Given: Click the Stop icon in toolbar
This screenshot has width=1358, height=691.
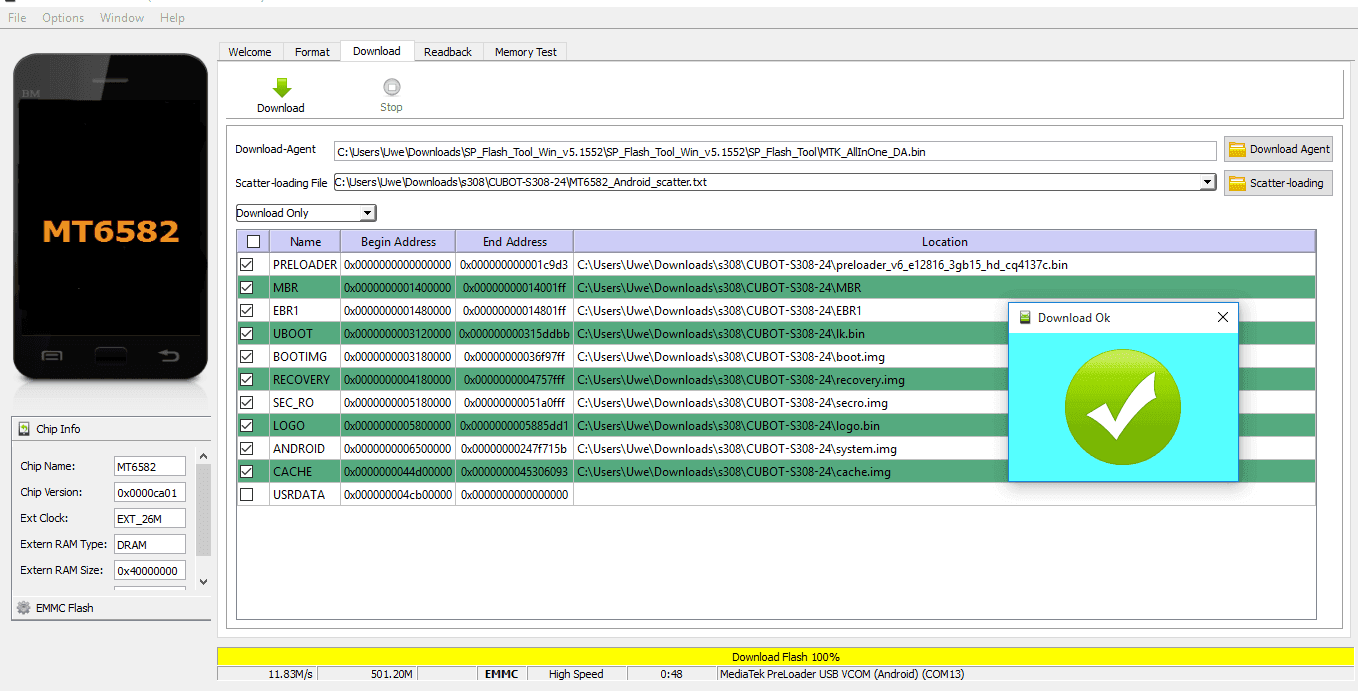Looking at the screenshot, I should click(x=392, y=88).
